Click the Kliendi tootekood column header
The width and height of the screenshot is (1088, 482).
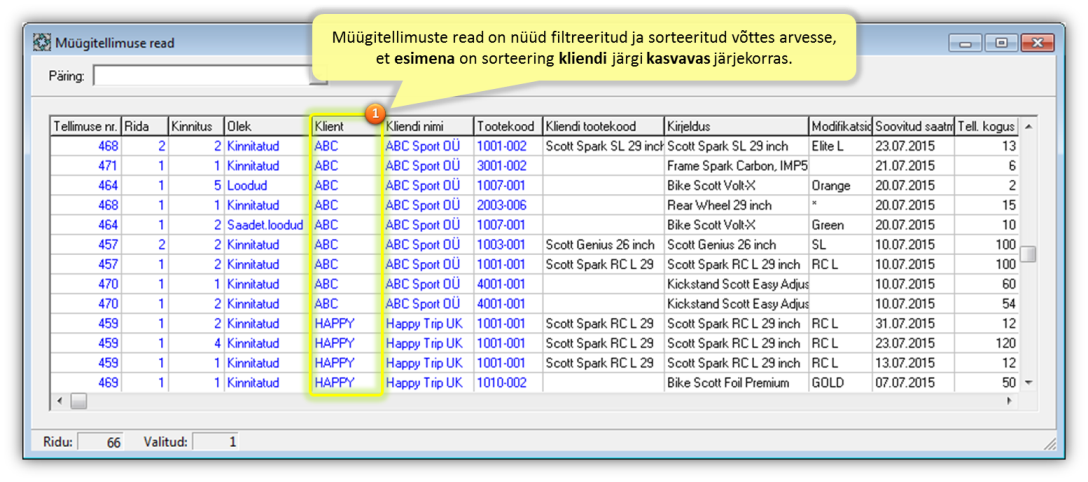pos(603,127)
